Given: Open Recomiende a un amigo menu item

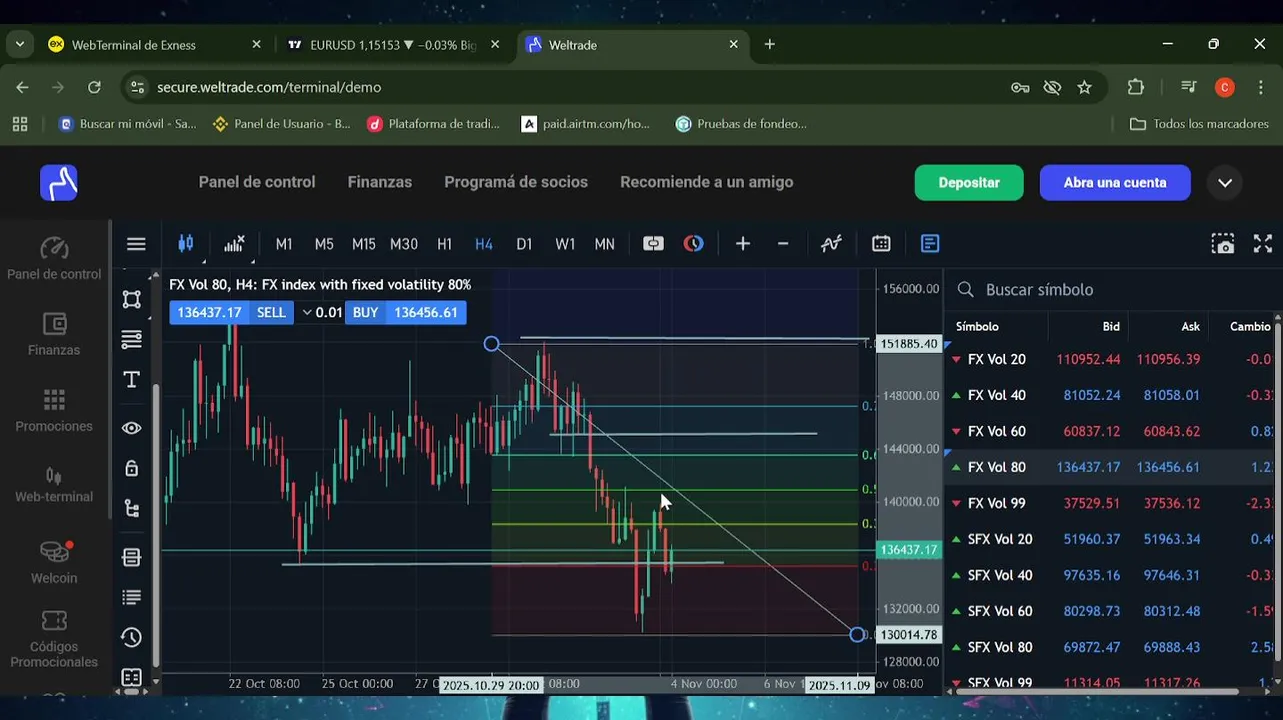Looking at the screenshot, I should click(x=707, y=182).
